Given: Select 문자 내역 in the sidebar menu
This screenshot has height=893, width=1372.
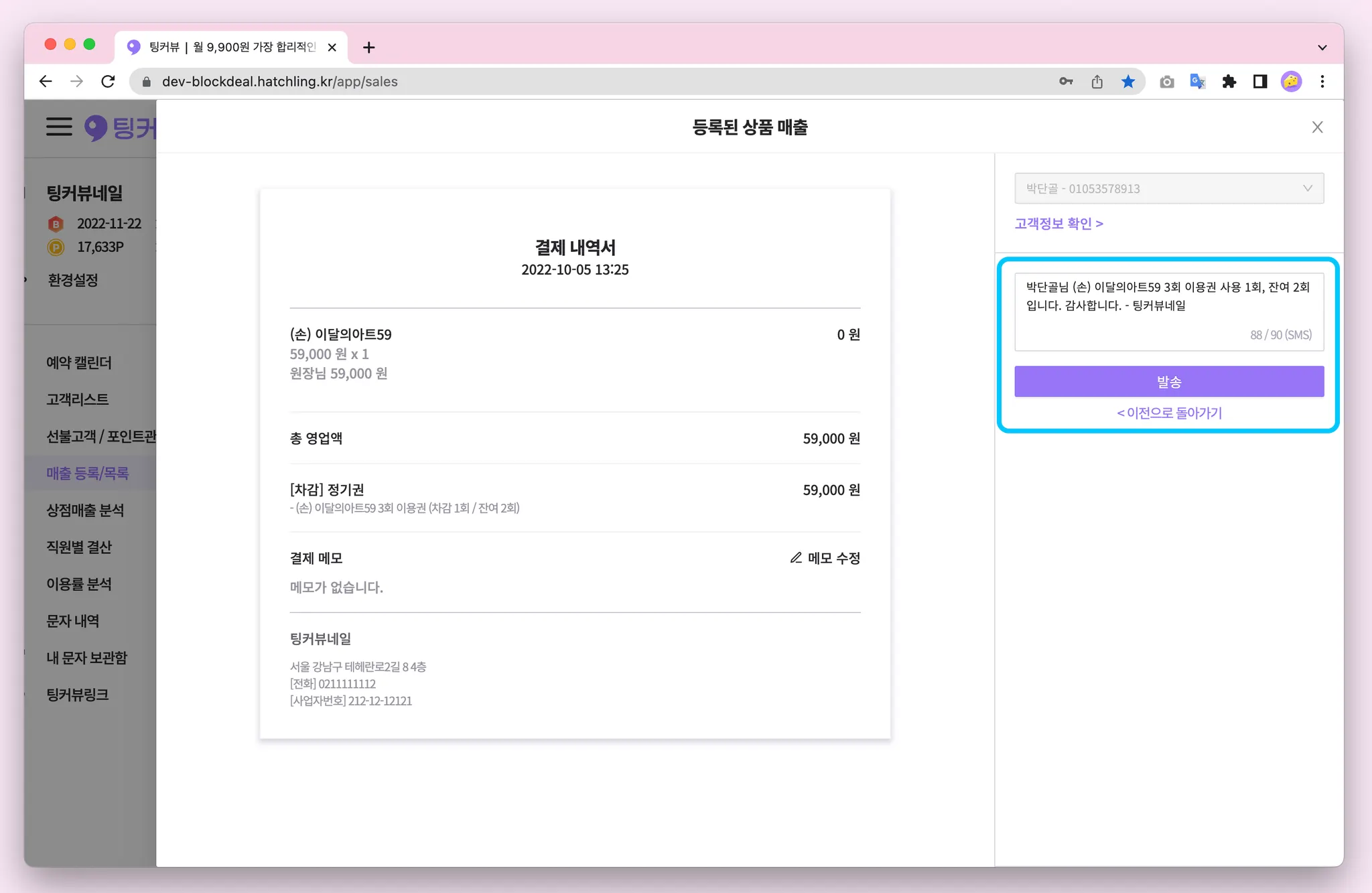Looking at the screenshot, I should [x=72, y=621].
